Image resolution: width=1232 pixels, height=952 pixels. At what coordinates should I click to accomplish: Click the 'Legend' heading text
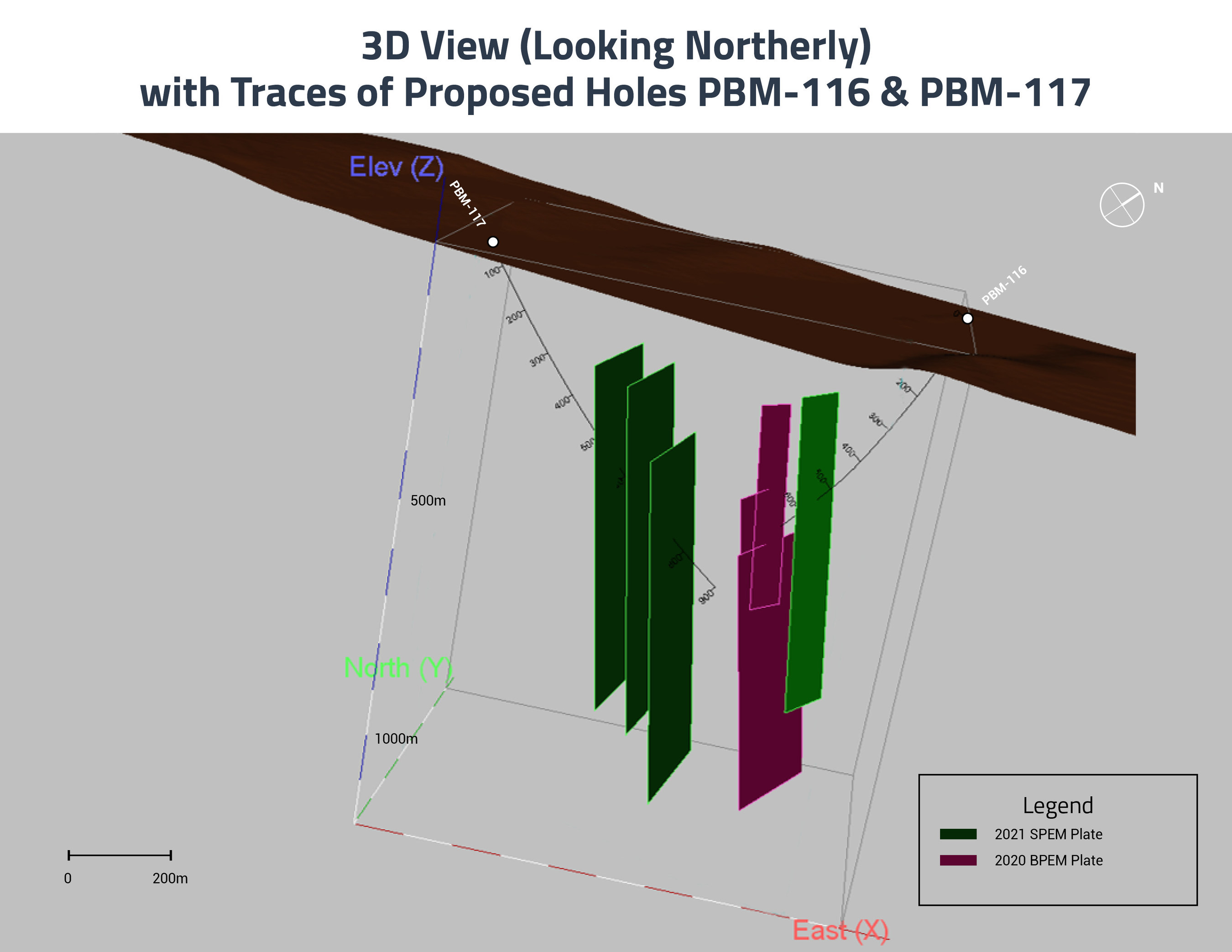click(1058, 806)
